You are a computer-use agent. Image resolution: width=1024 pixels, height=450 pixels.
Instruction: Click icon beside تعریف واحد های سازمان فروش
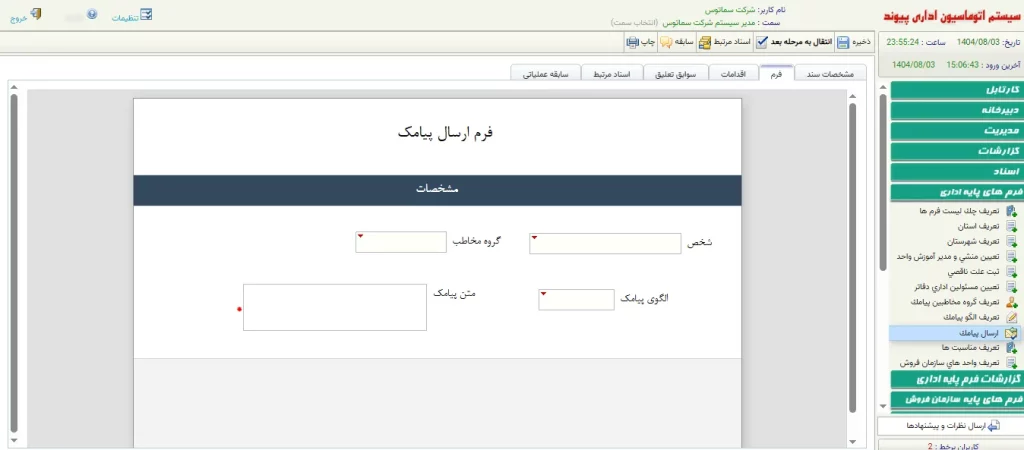[1012, 362]
